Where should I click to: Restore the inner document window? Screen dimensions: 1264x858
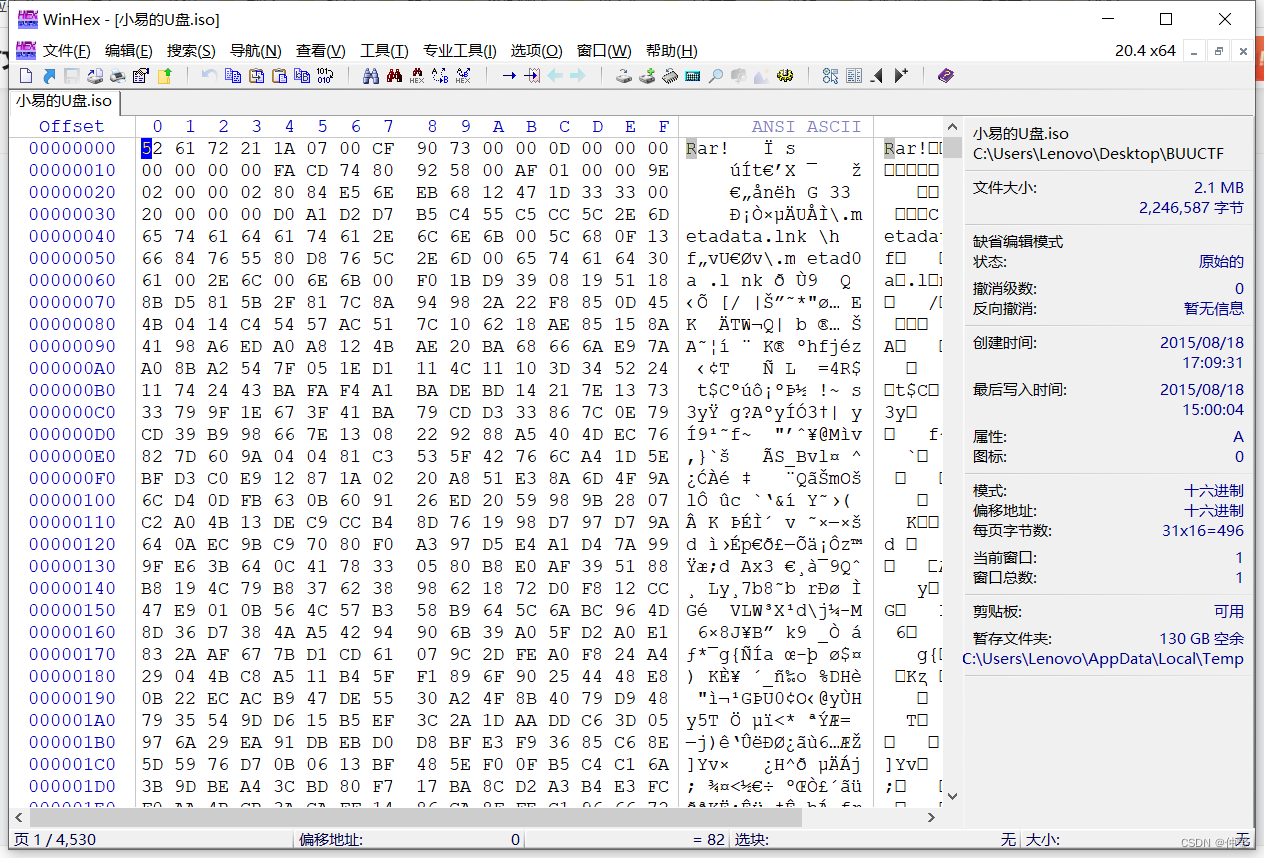[1219, 51]
